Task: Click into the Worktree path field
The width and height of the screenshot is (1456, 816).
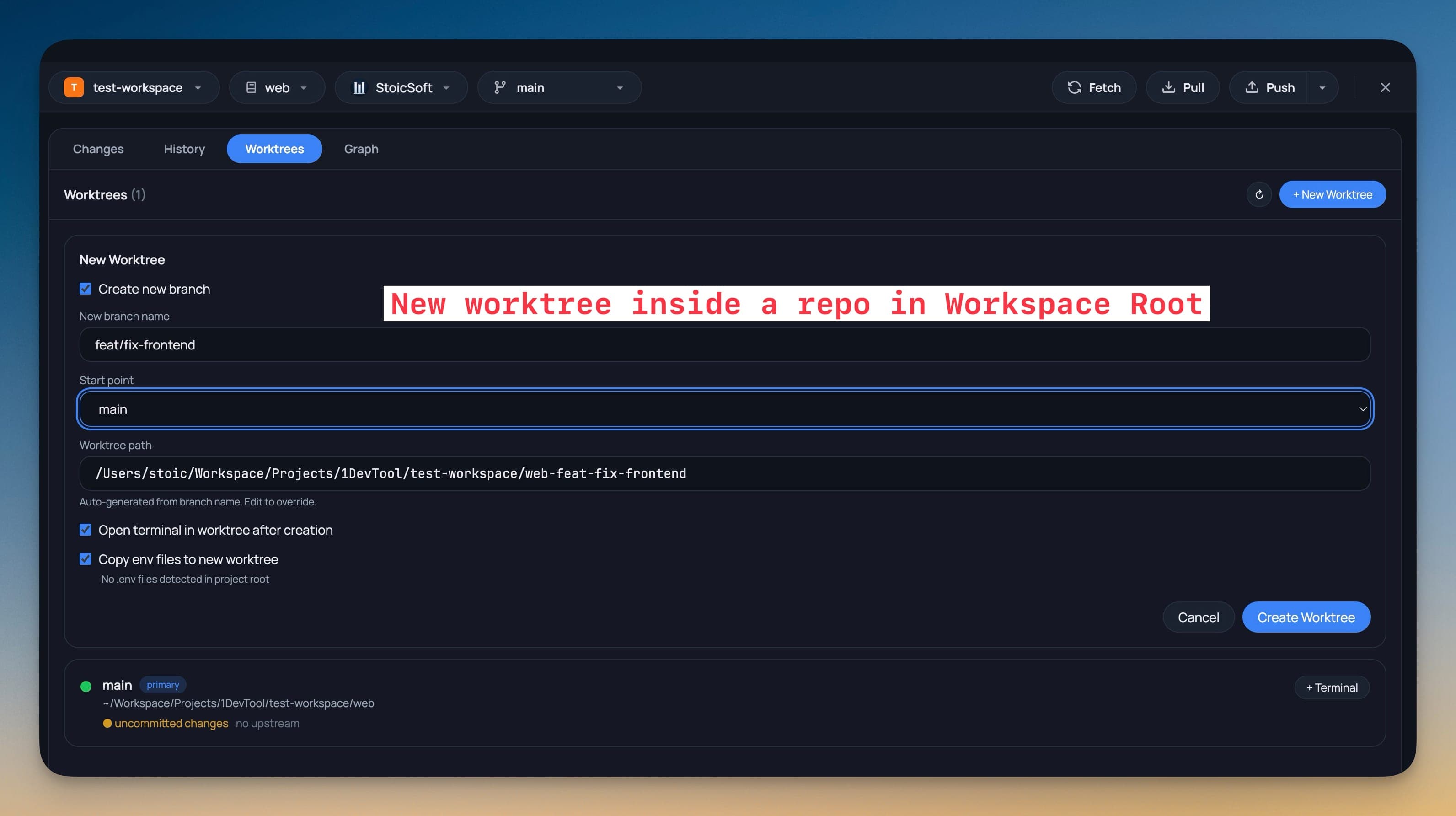Action: click(725, 473)
